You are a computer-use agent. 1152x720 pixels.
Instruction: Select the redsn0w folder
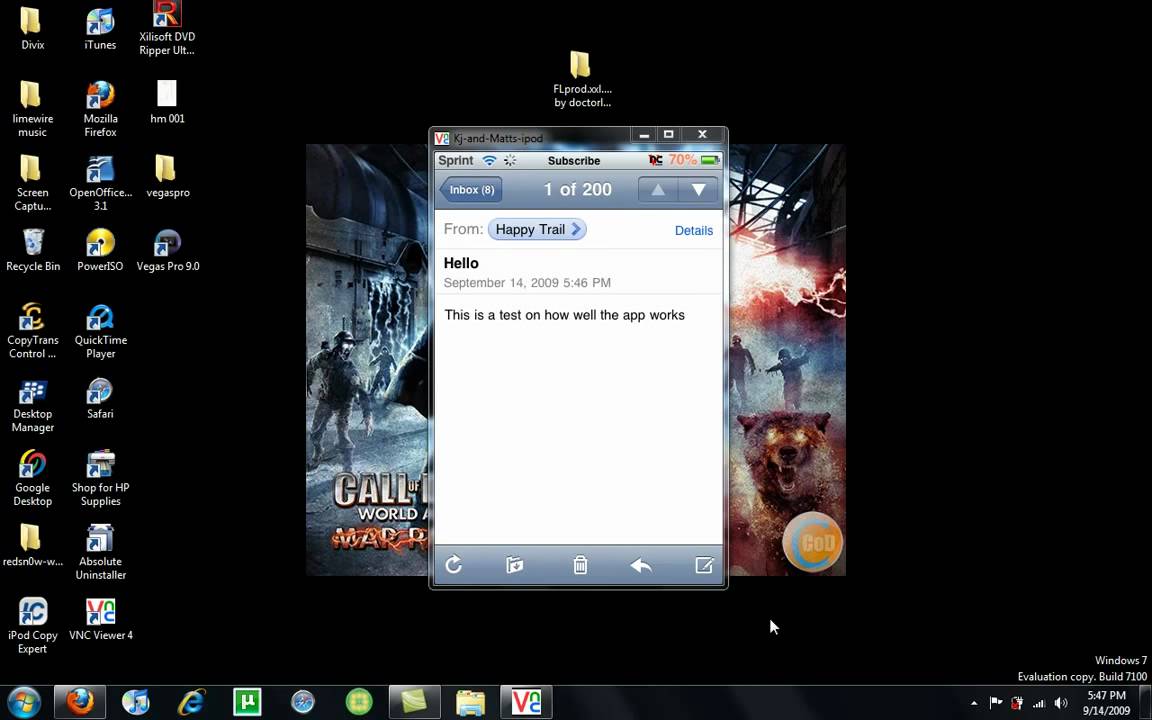pos(32,545)
